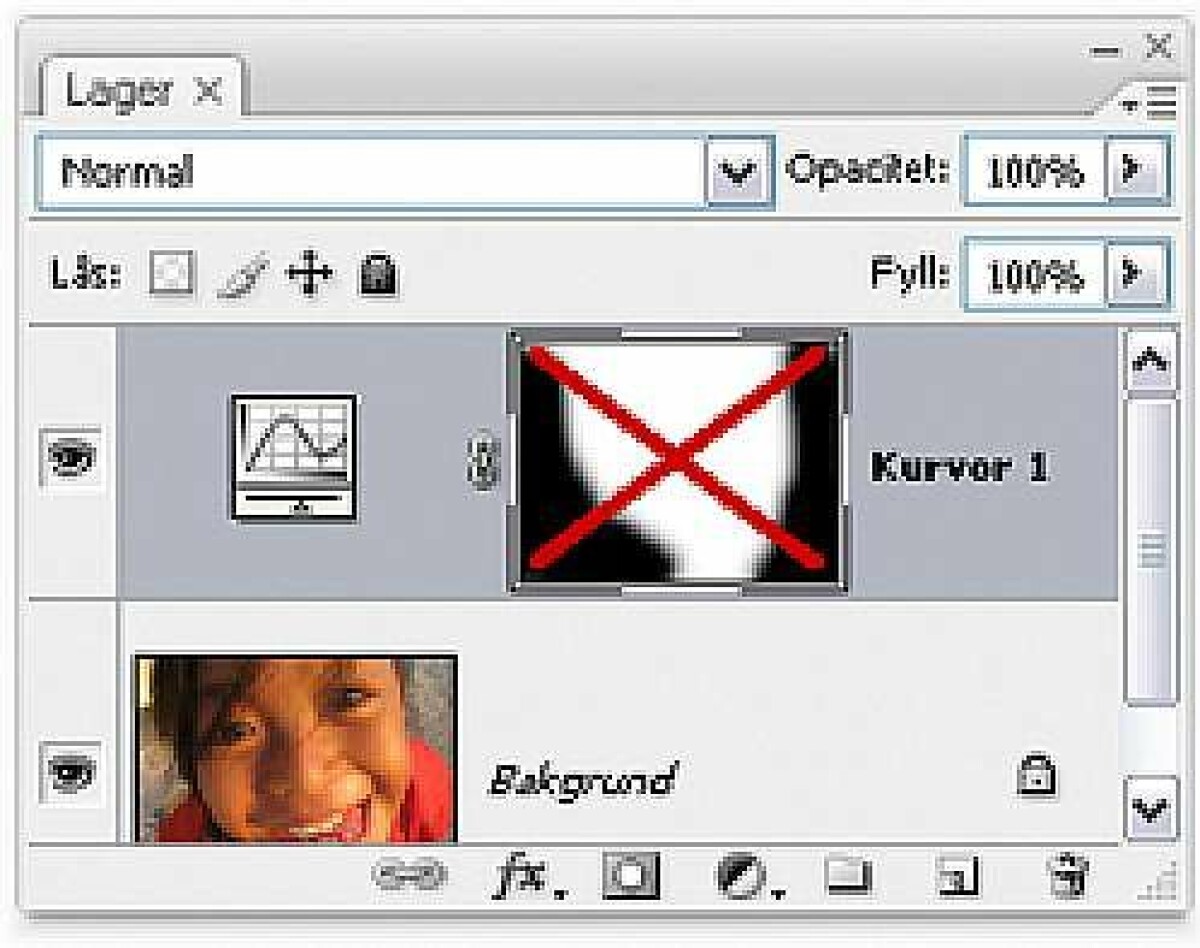This screenshot has height=948, width=1200.
Task: Click the link layers icon
Action: pyautogui.click(x=409, y=876)
